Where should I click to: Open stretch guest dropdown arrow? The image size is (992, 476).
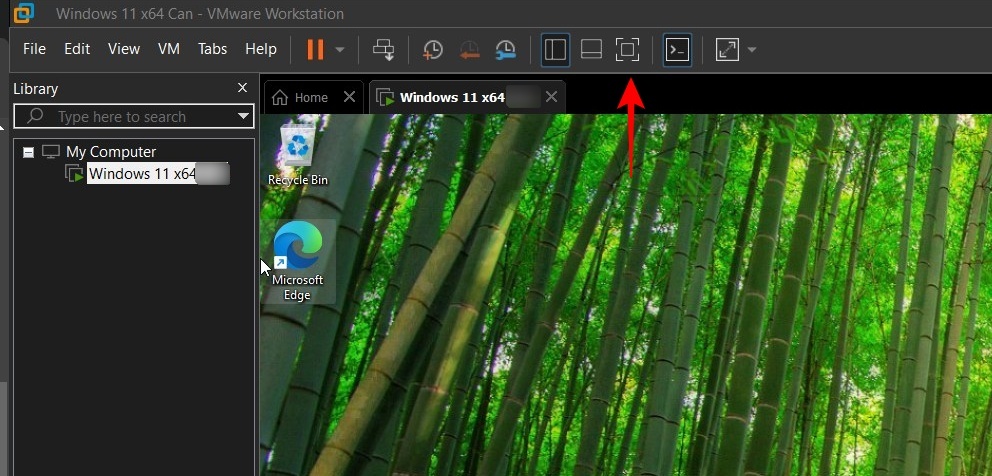[752, 50]
